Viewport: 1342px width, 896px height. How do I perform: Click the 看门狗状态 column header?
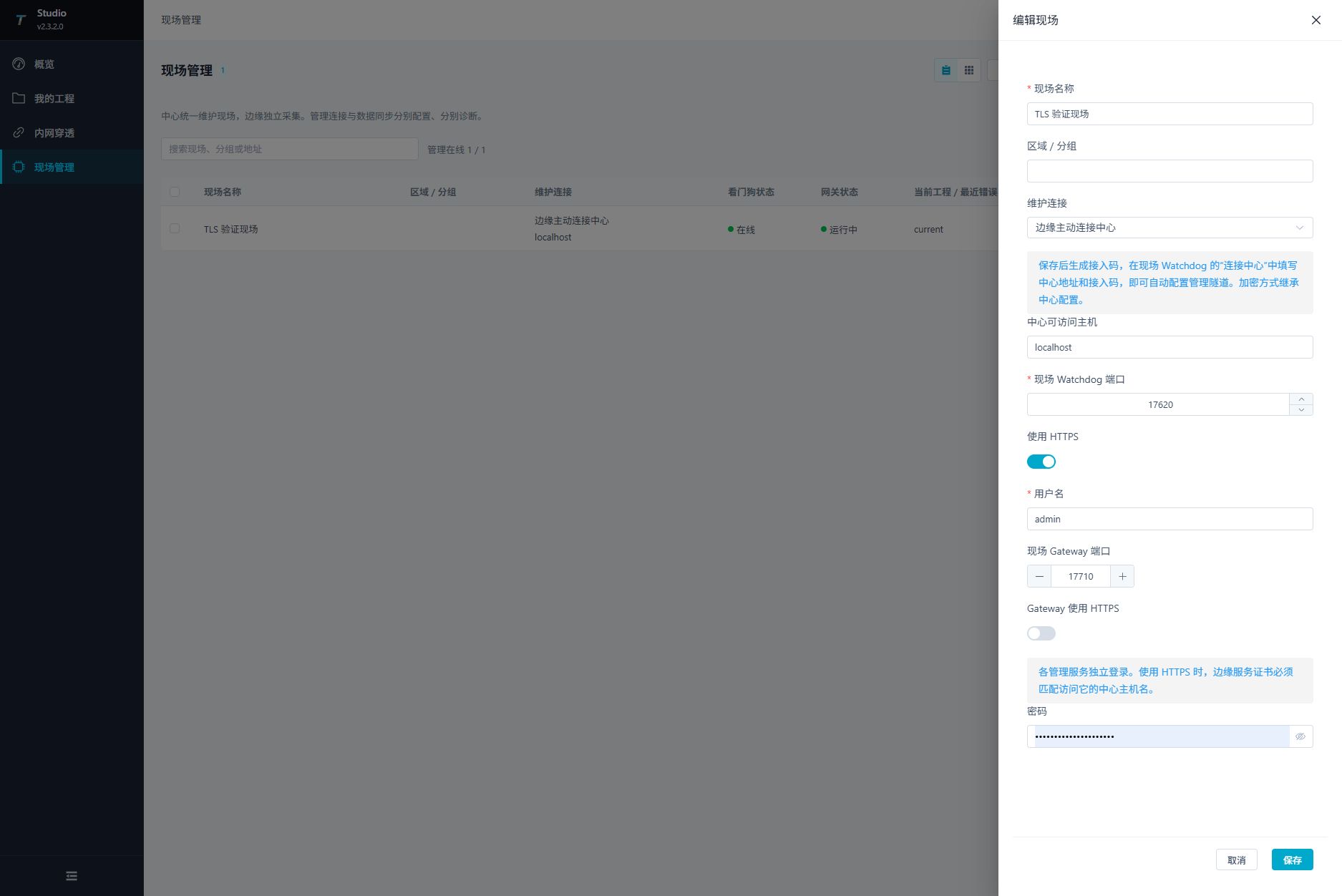tap(751, 192)
